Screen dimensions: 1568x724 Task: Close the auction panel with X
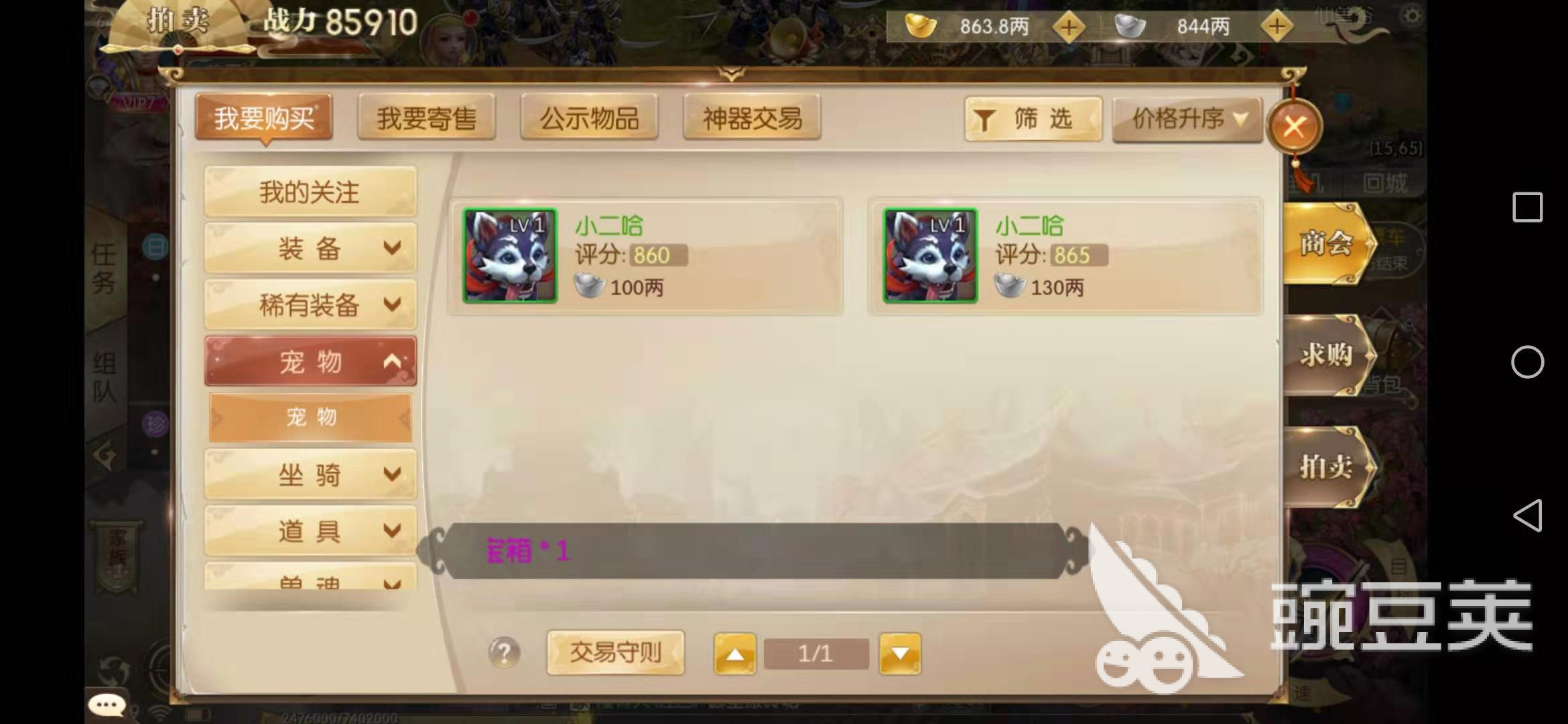[x=1294, y=126]
